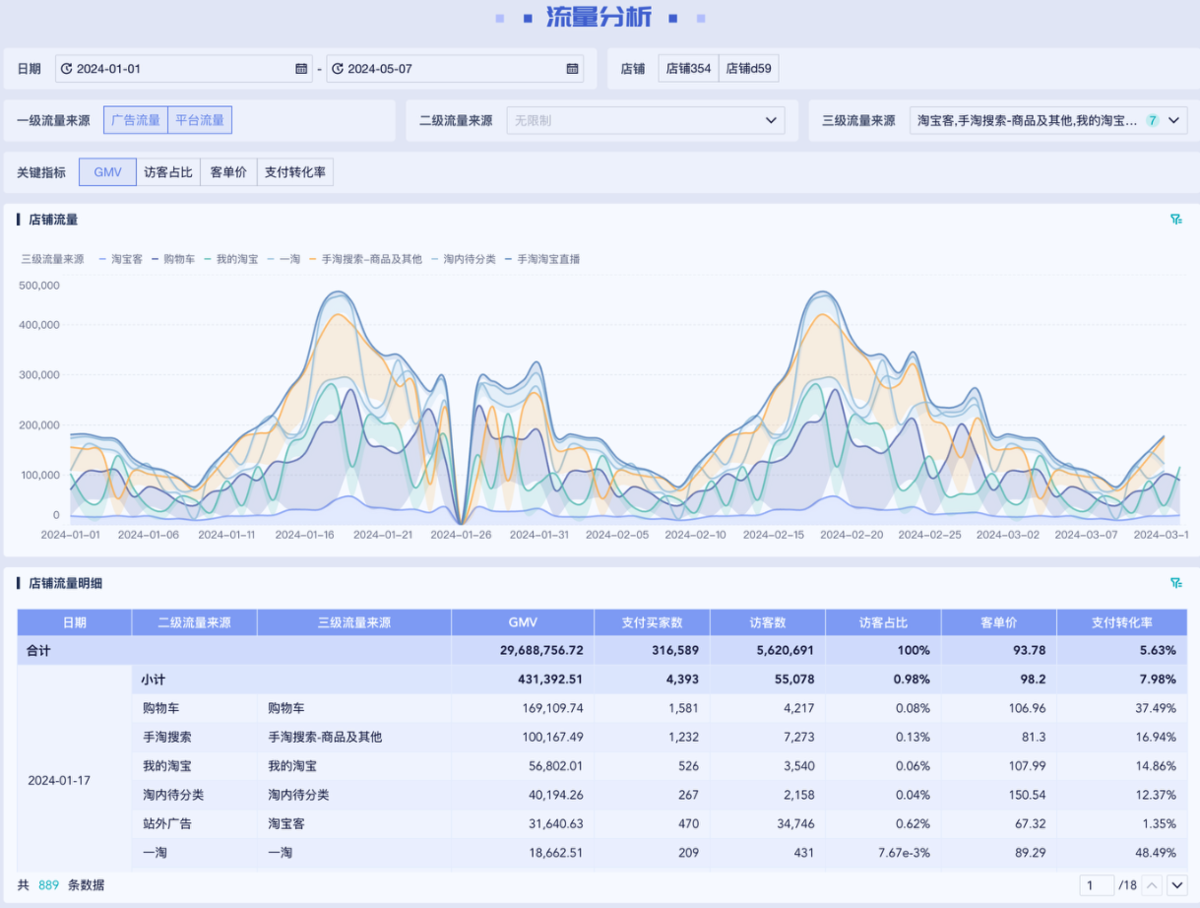Screen dimensions: 1200x908
Task: Select the 店铺354 store button
Action: pyautogui.click(x=688, y=69)
